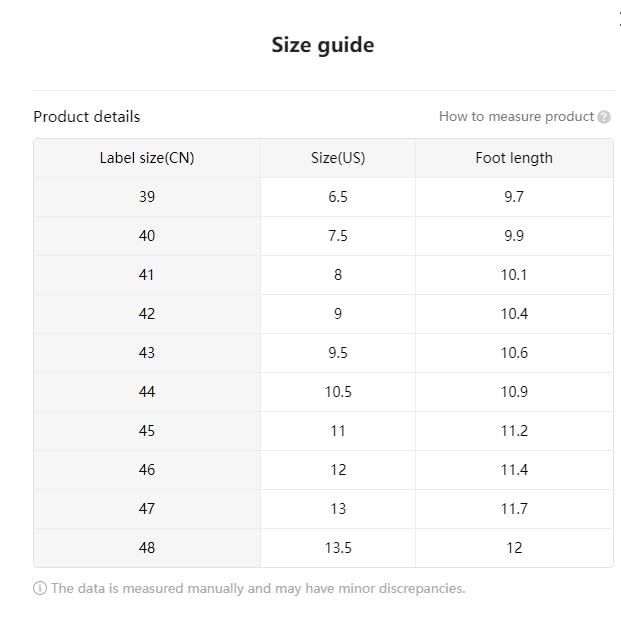Click the foot length 11.4 cell
This screenshot has width=621, height=619.
[514, 470]
